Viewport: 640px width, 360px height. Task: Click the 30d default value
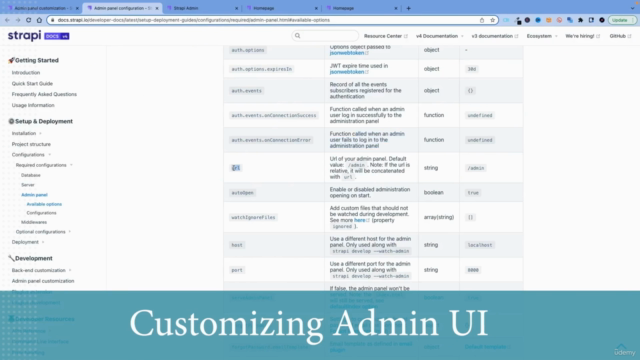(x=471, y=69)
